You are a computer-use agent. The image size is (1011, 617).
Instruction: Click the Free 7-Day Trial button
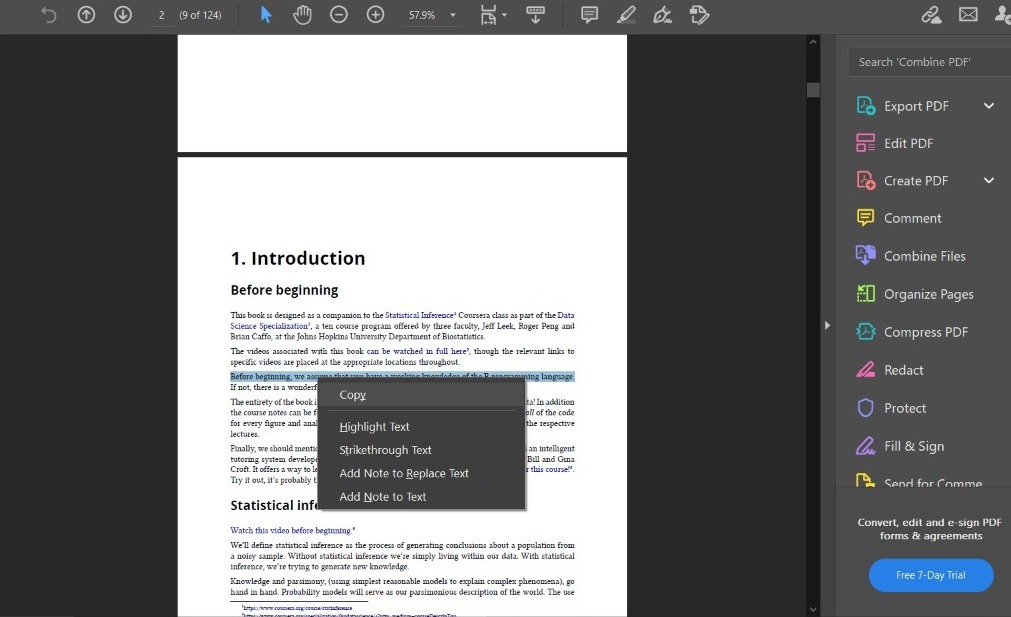coord(930,575)
